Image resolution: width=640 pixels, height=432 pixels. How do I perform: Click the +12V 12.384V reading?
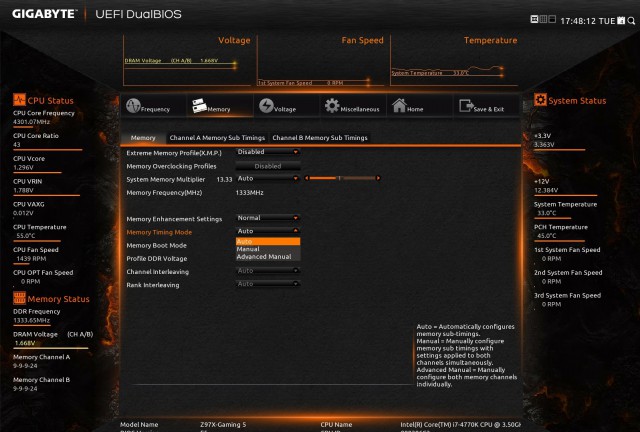click(x=546, y=186)
